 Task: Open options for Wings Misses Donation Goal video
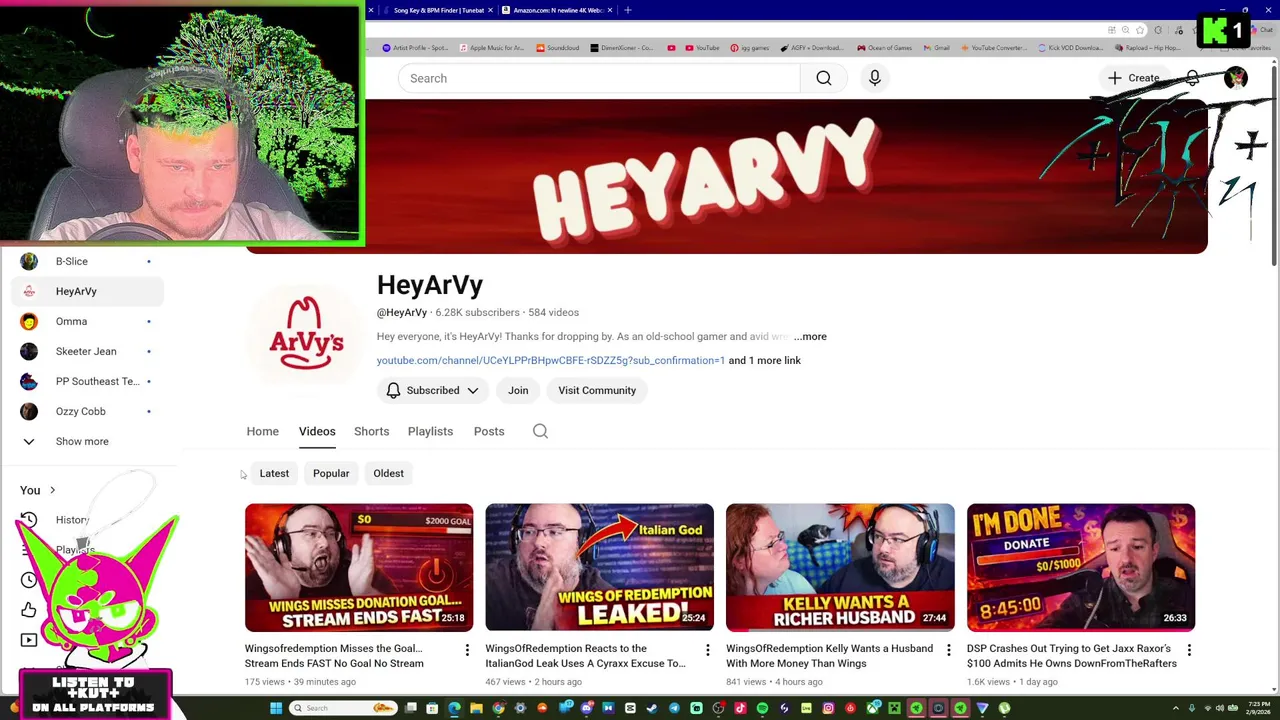(467, 651)
